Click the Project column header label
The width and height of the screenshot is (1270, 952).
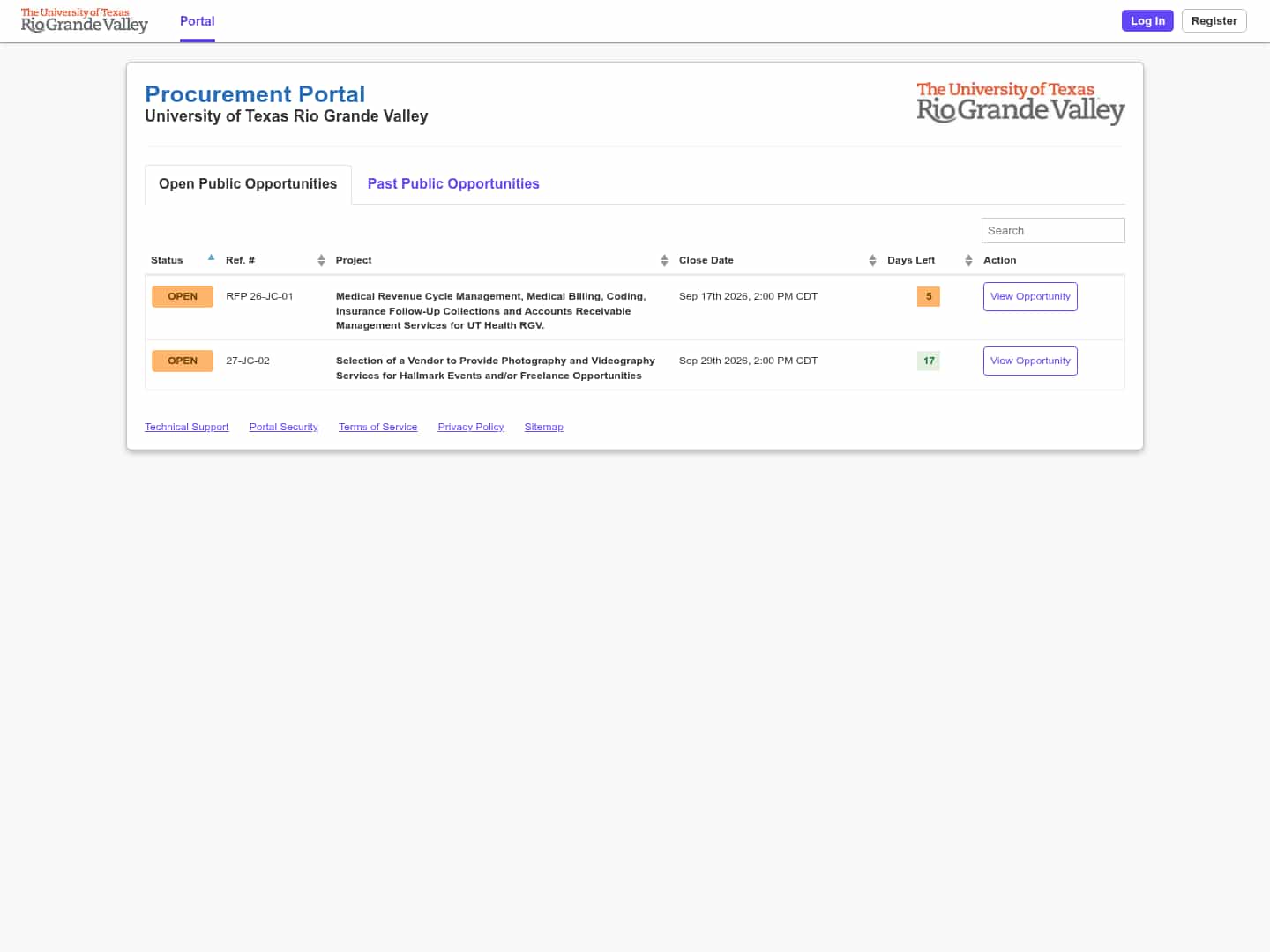[x=354, y=260]
